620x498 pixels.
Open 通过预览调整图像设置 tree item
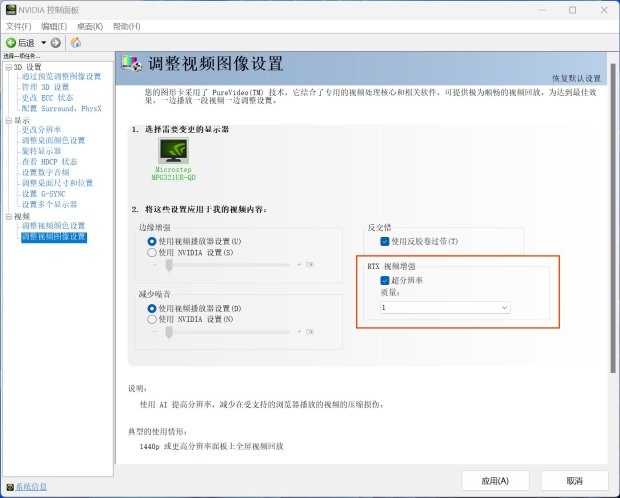[61, 76]
